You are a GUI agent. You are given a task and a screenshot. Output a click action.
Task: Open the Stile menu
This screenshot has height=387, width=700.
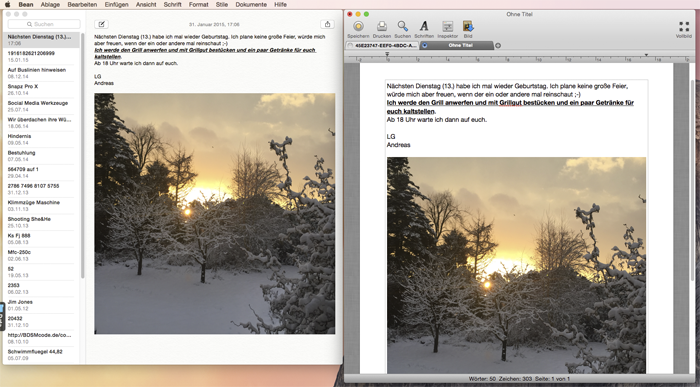222,4
